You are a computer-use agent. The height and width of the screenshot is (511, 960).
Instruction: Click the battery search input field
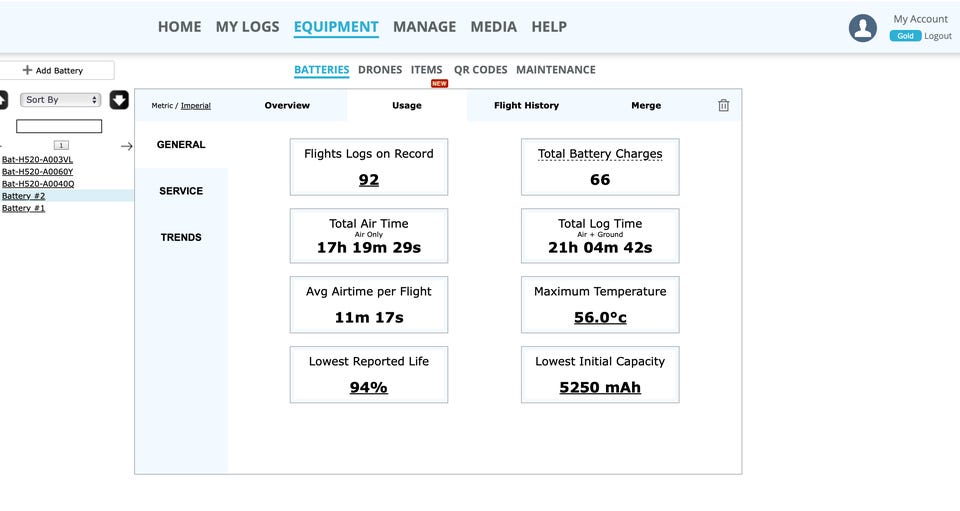tap(59, 126)
